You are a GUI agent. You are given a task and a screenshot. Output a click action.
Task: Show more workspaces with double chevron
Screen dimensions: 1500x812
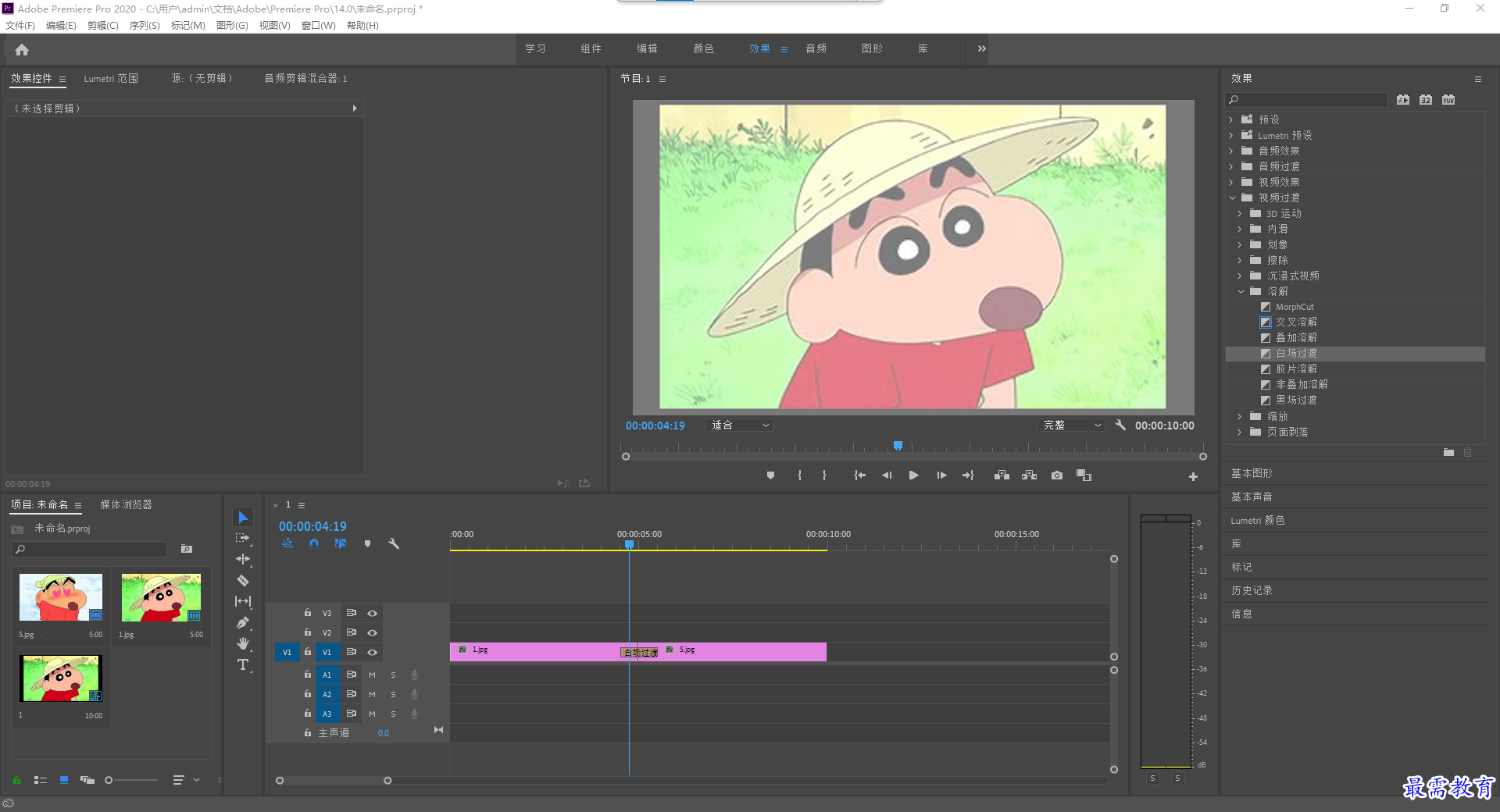tap(982, 48)
